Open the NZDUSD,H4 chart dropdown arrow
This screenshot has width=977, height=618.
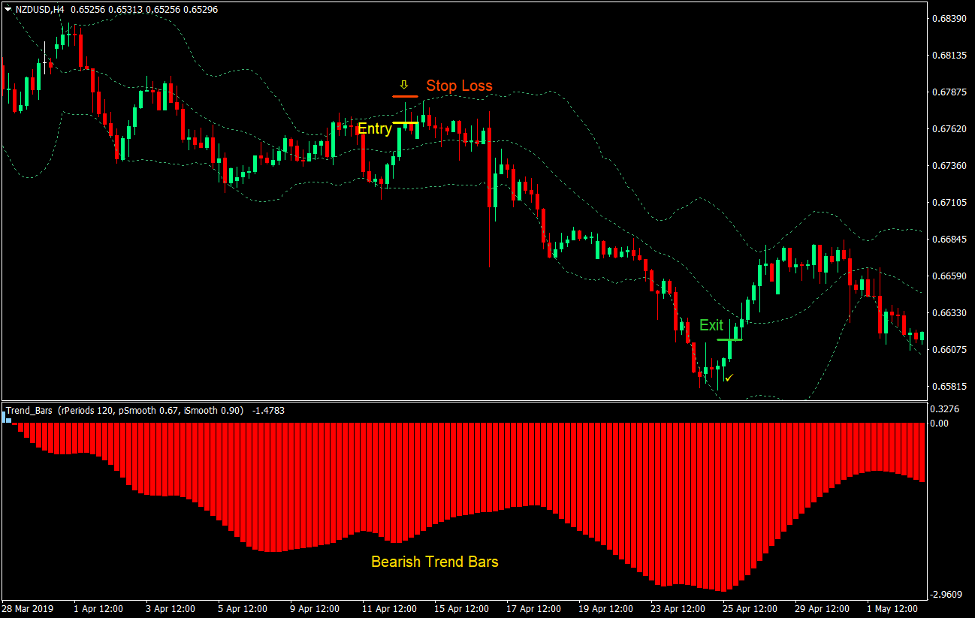[7, 9]
